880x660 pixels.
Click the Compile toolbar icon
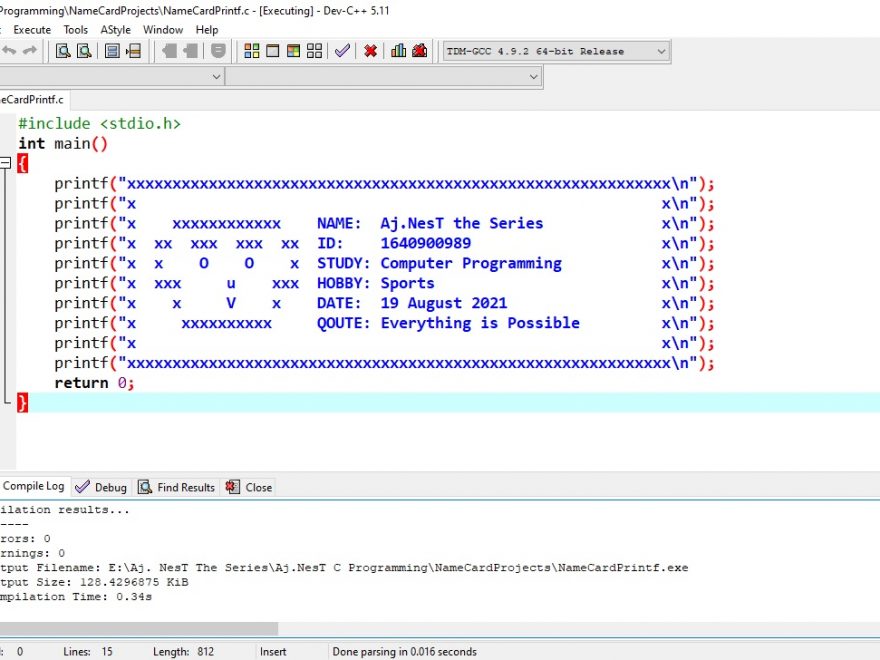click(251, 51)
